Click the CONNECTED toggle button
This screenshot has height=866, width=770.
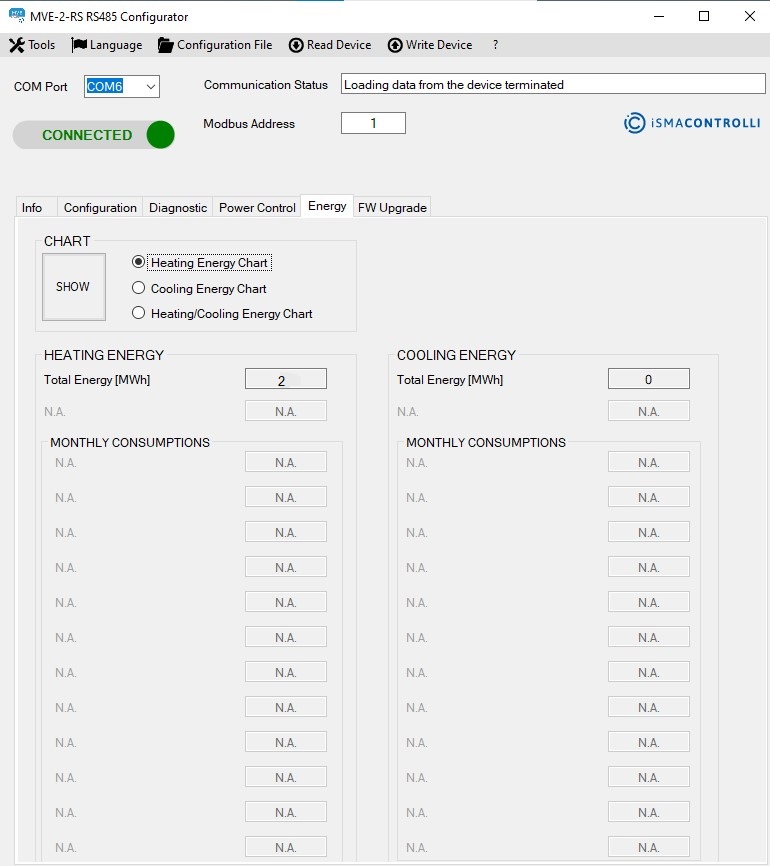point(87,135)
